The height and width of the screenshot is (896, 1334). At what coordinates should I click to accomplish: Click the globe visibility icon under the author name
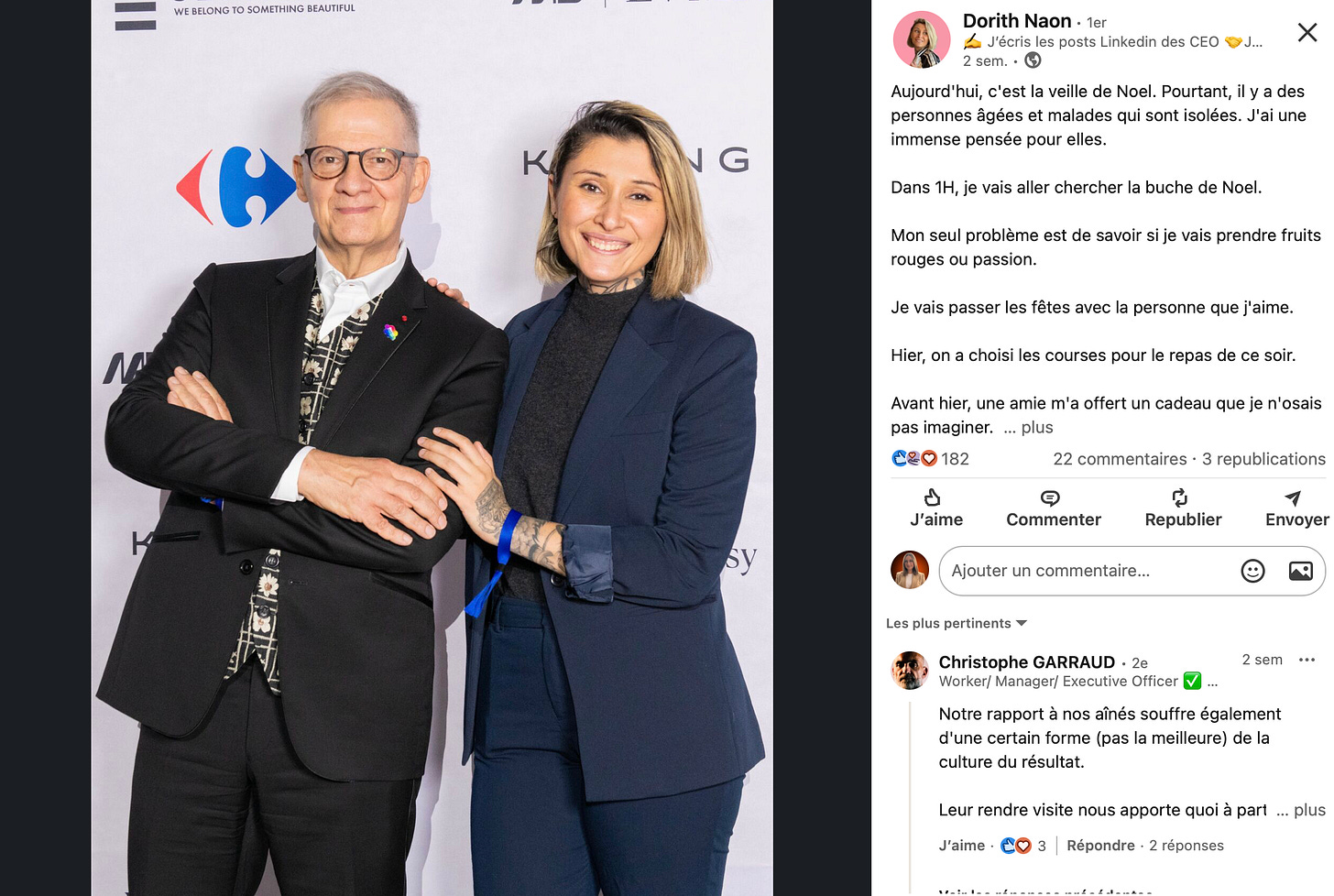point(1033,60)
